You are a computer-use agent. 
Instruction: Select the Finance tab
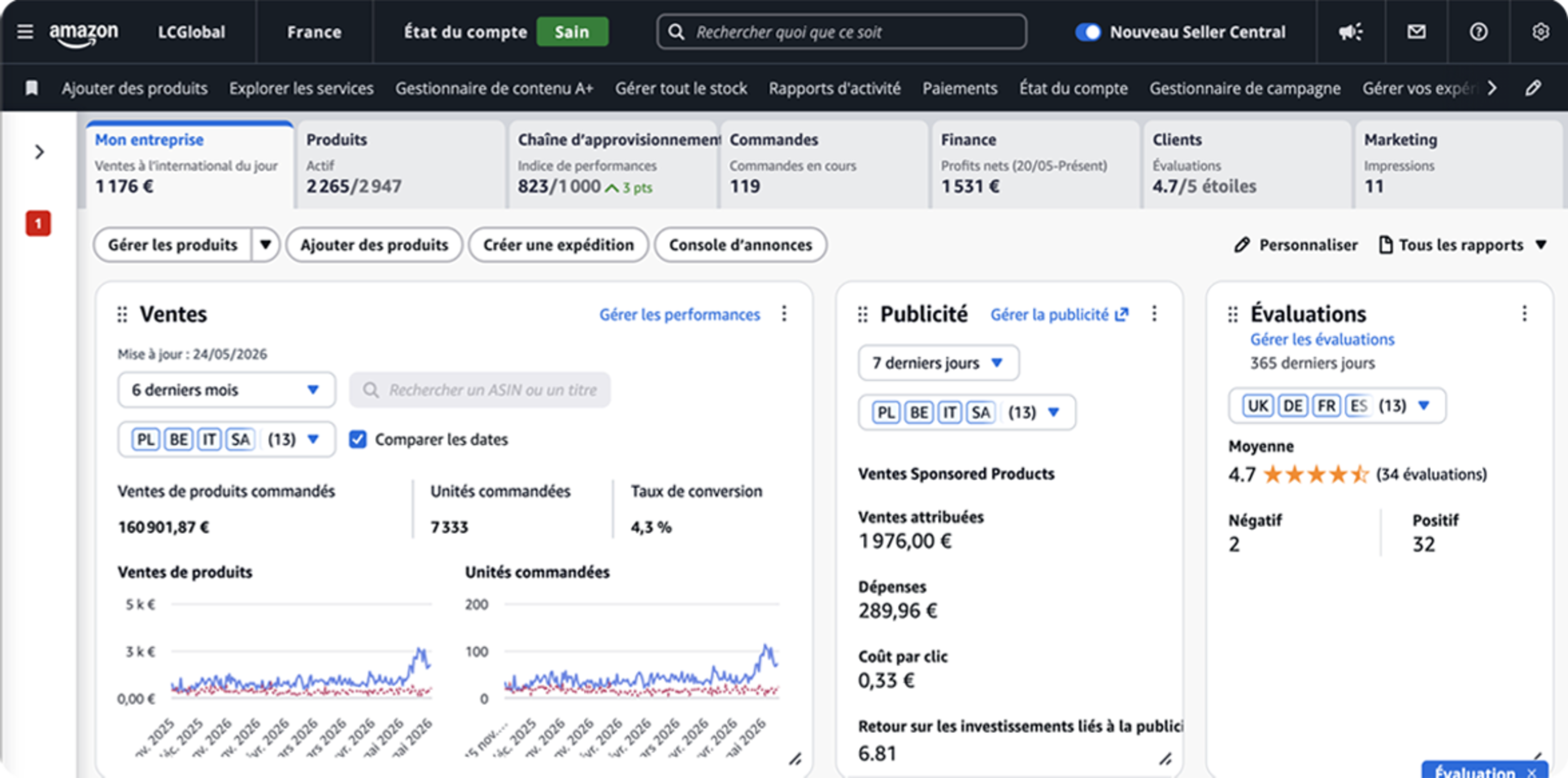coord(1036,164)
